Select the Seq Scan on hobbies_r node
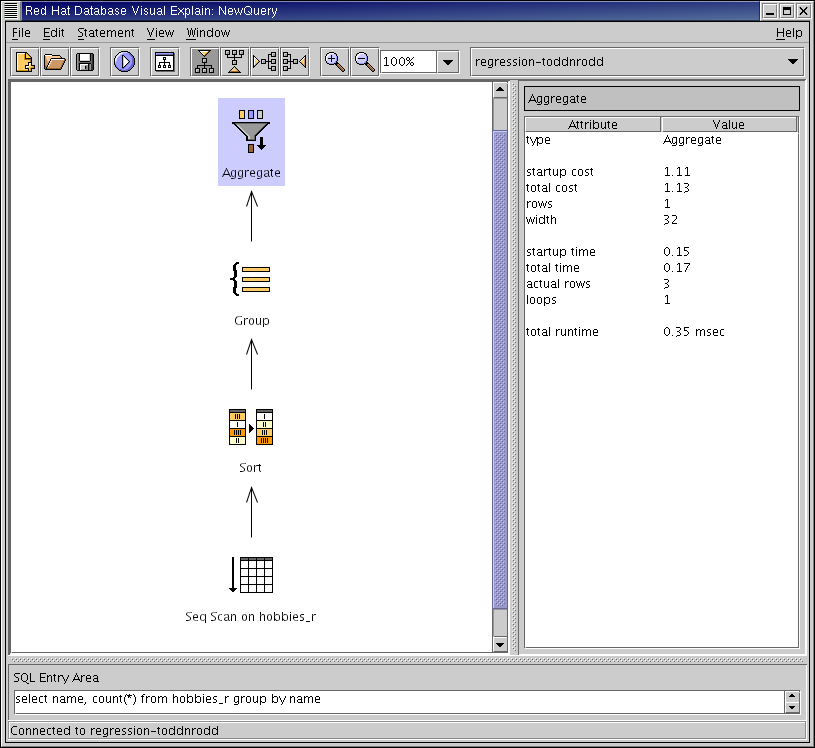This screenshot has width=815, height=748. (251, 575)
